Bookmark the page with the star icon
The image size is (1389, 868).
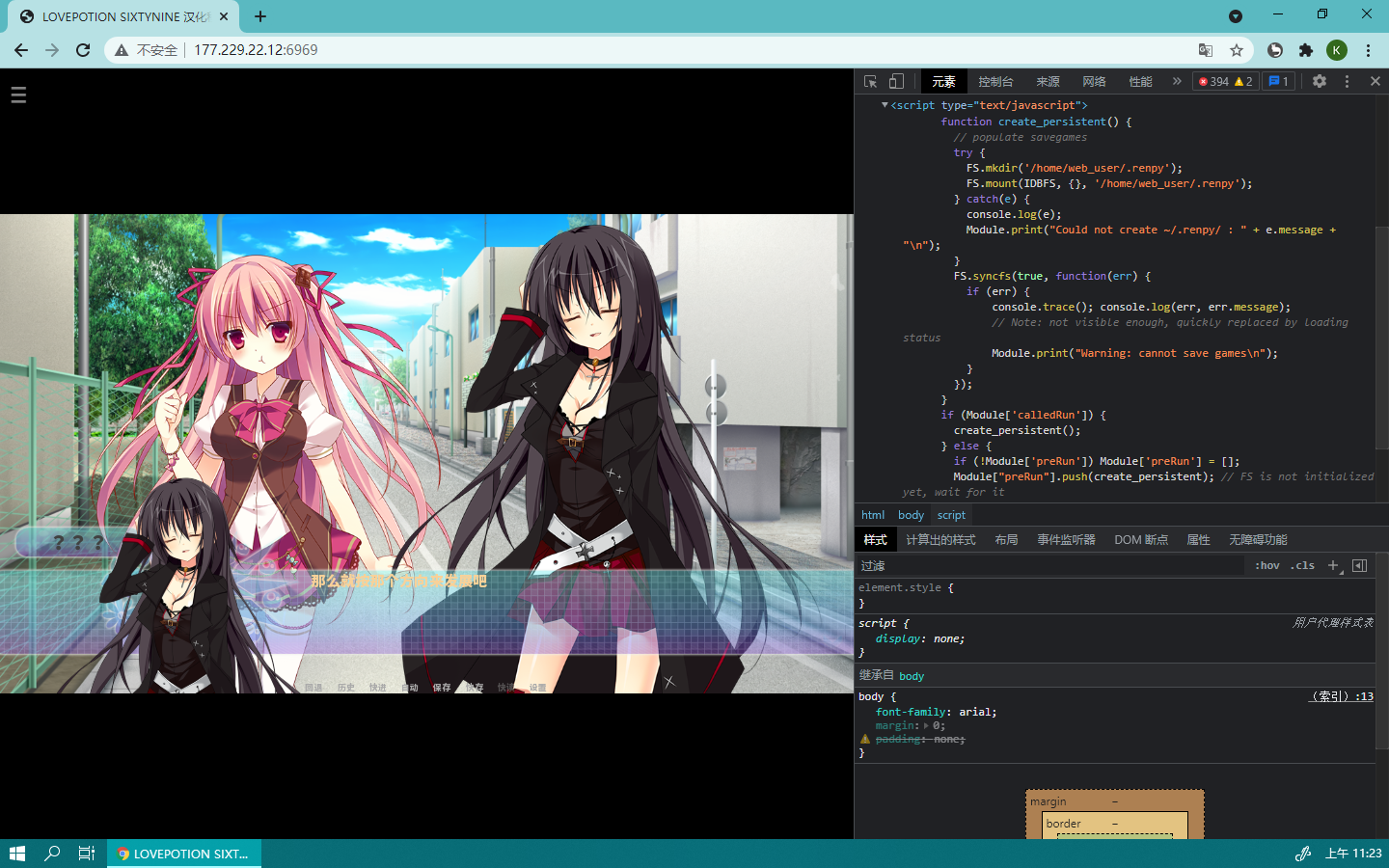[x=1237, y=50]
